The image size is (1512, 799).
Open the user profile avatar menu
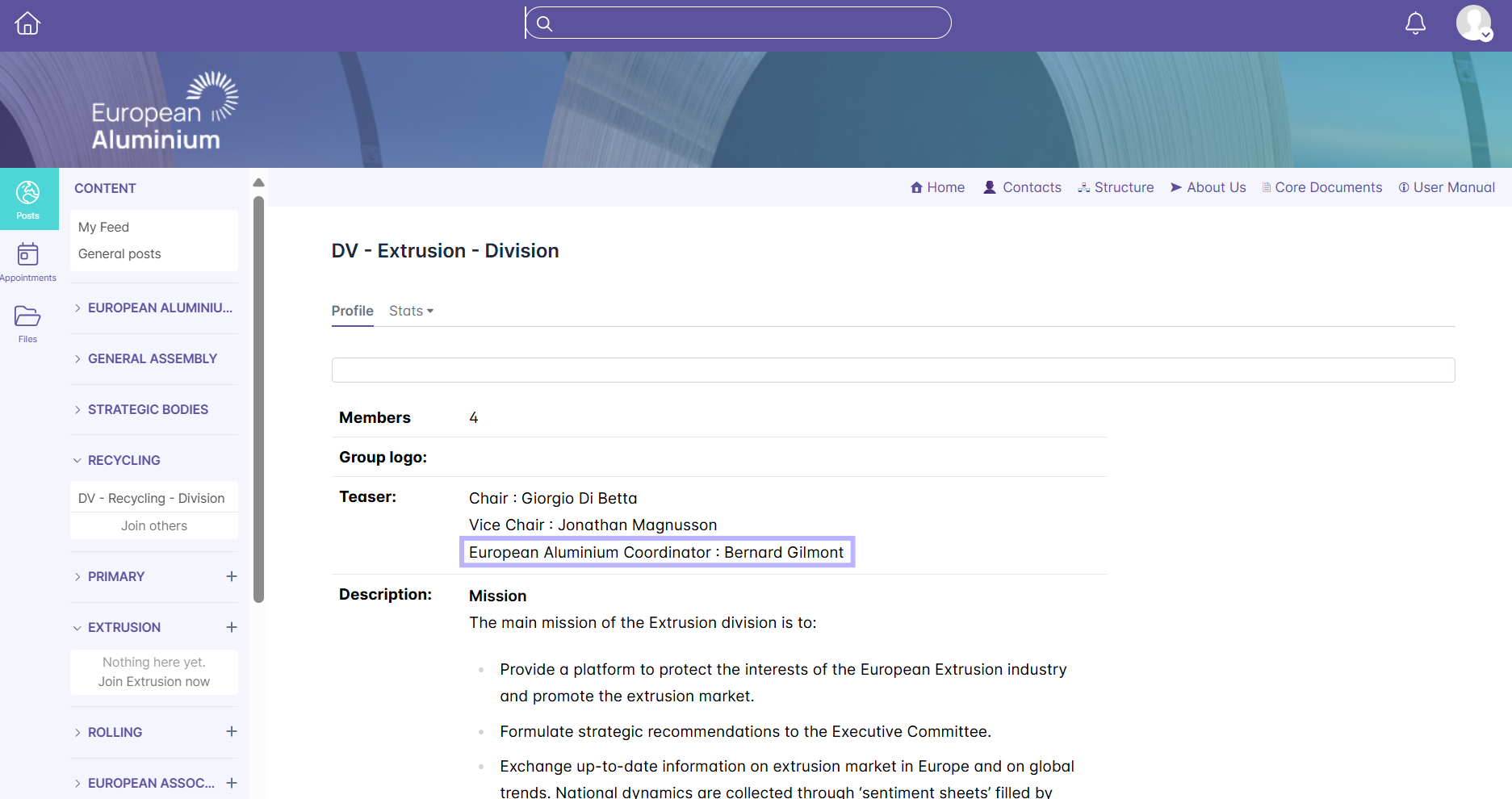click(1473, 23)
